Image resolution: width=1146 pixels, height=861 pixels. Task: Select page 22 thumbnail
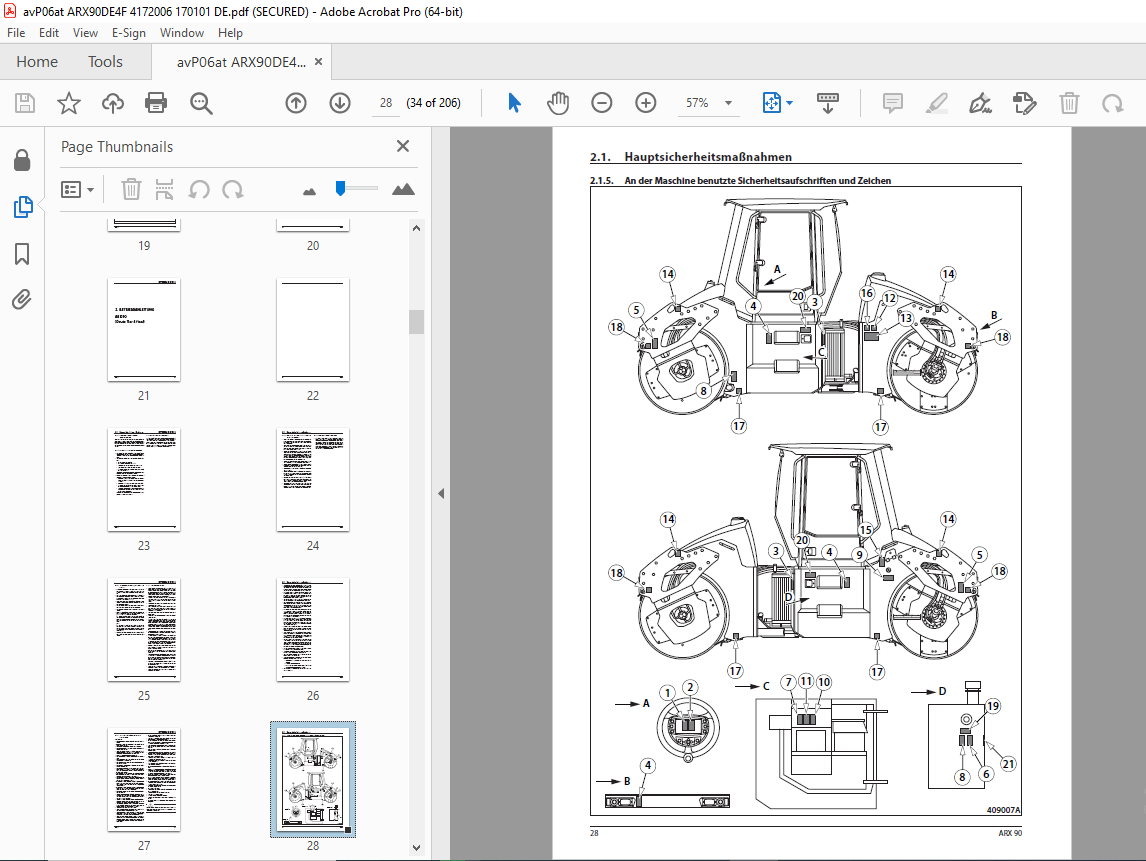(313, 330)
